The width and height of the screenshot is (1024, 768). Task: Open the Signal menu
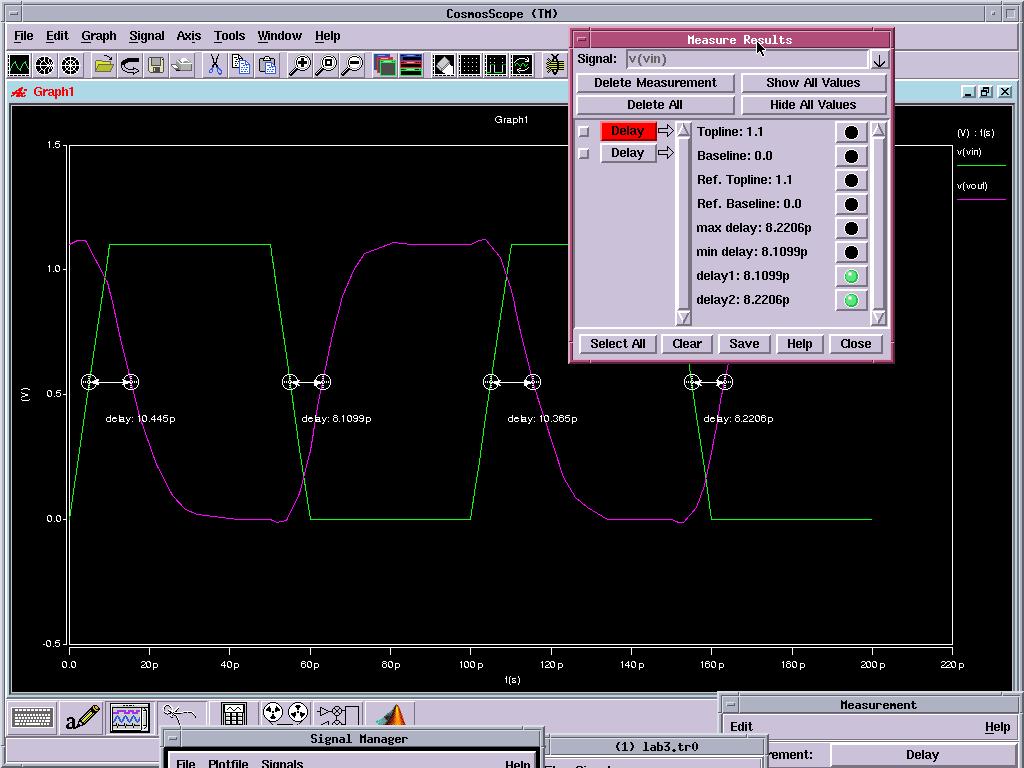coord(146,36)
